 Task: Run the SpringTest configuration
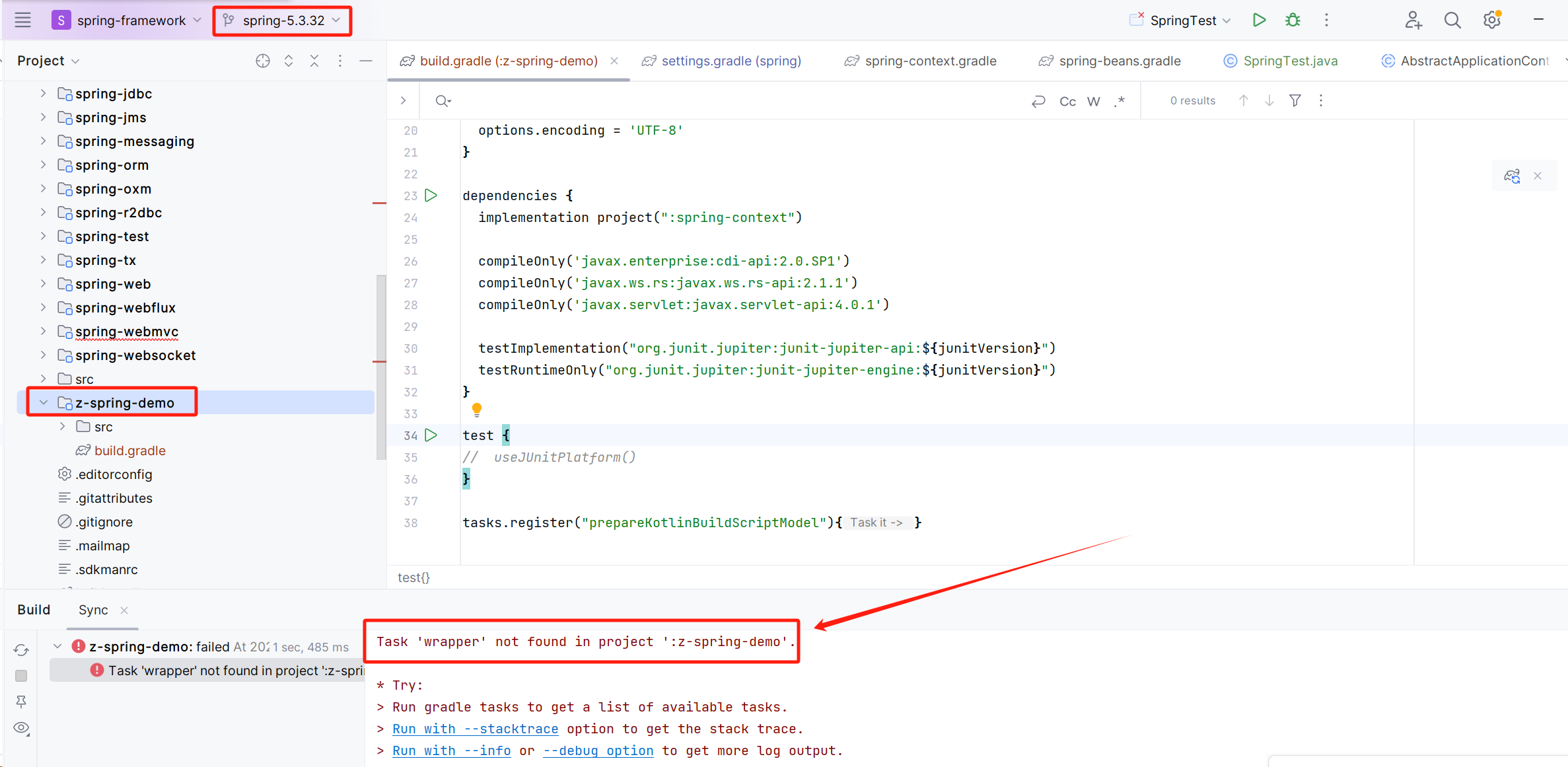tap(1259, 20)
